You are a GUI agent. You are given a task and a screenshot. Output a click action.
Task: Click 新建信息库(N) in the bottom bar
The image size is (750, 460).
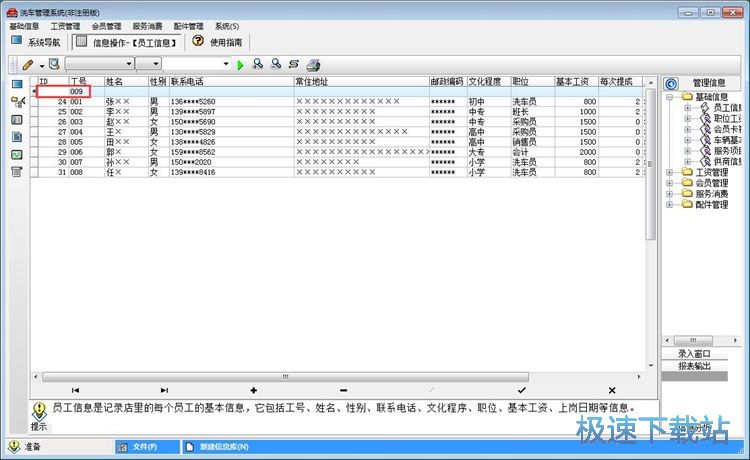[223, 447]
